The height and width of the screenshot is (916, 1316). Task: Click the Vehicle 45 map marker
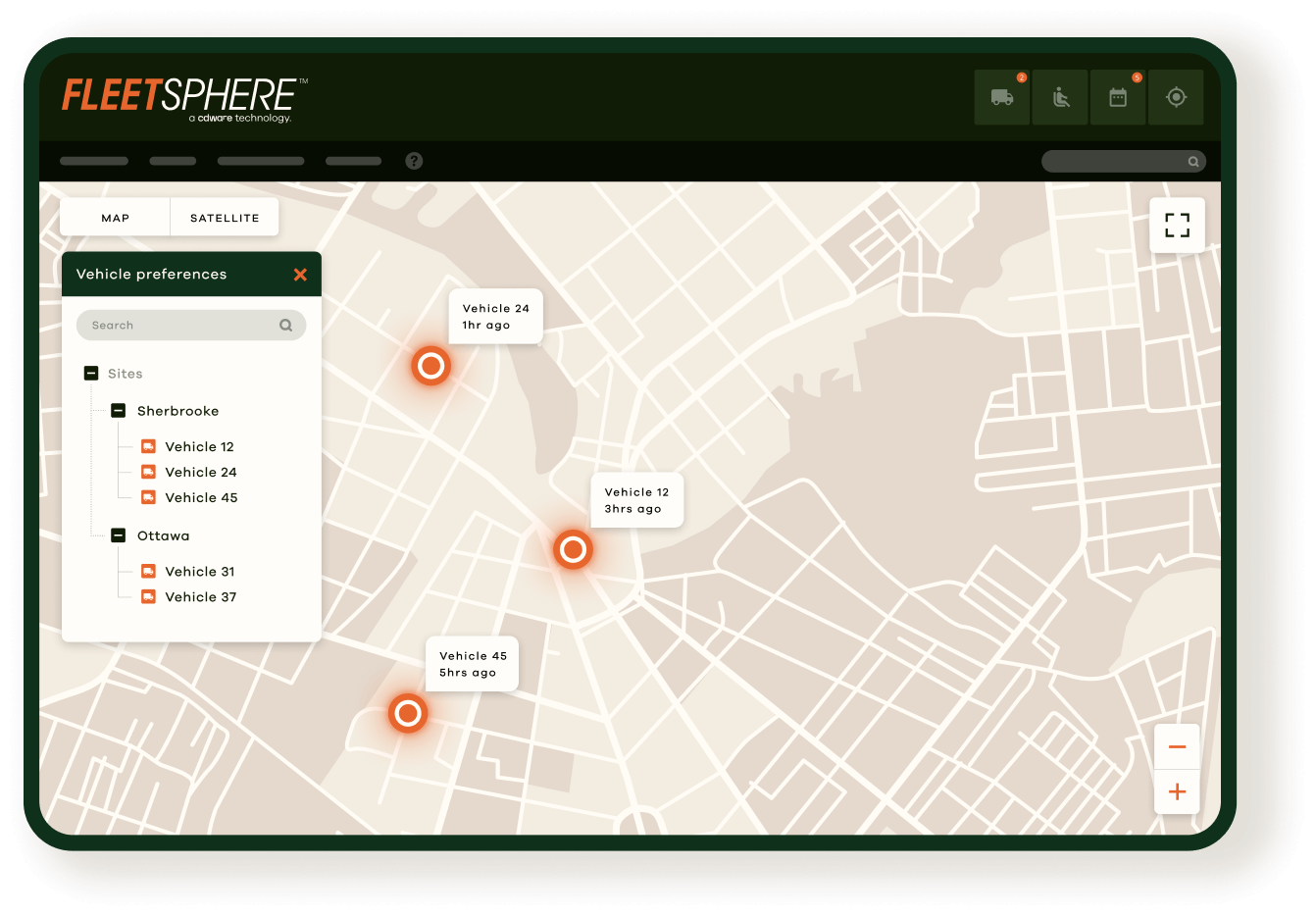[x=407, y=713]
